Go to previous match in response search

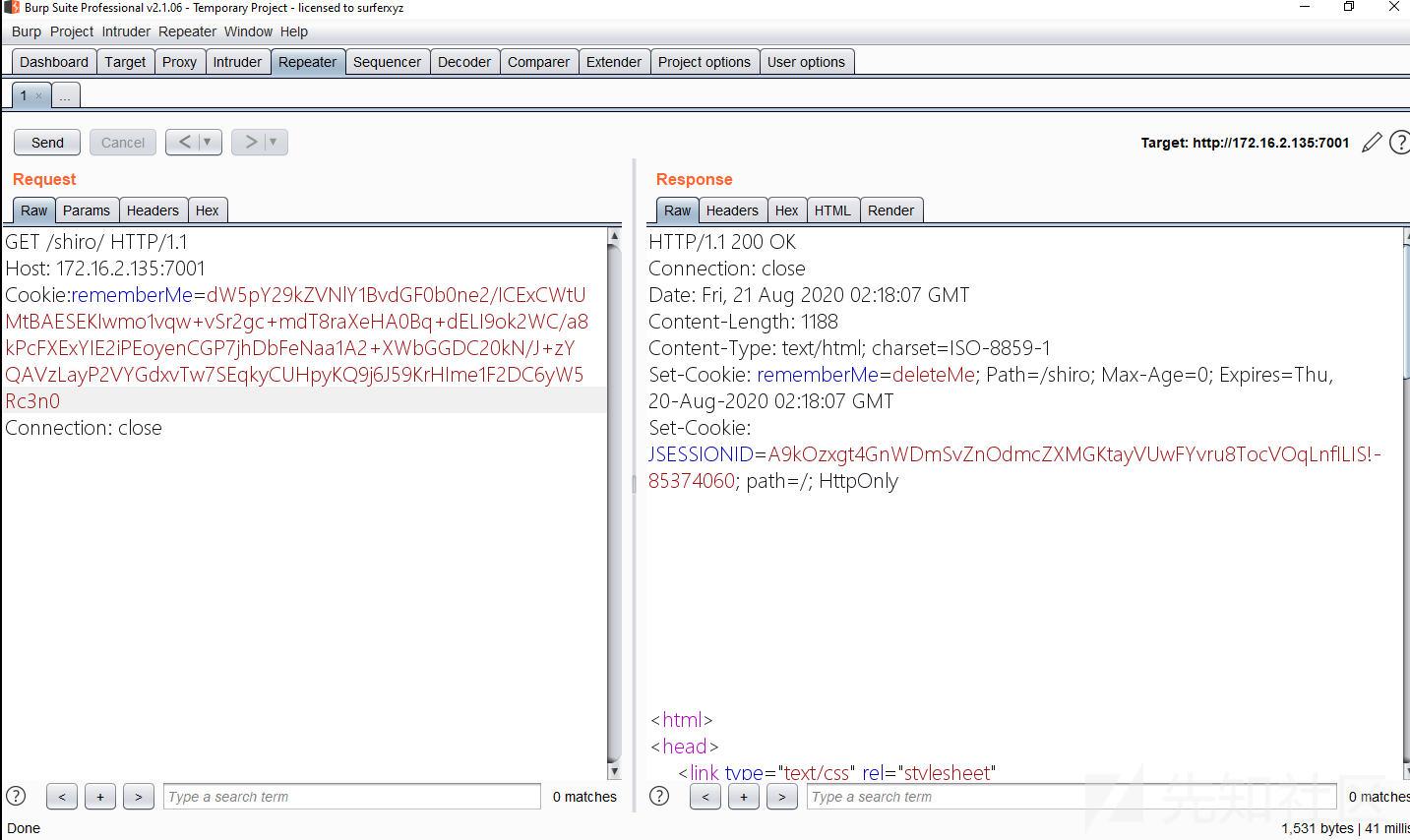click(x=705, y=797)
